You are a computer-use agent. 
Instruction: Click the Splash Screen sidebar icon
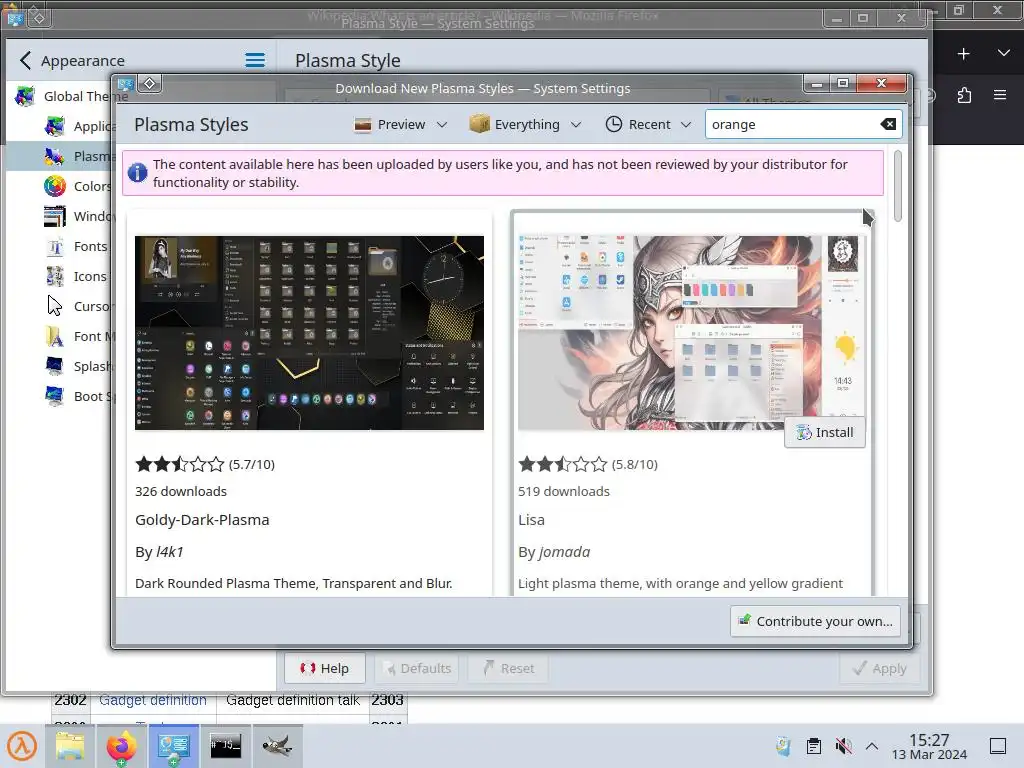coord(55,366)
